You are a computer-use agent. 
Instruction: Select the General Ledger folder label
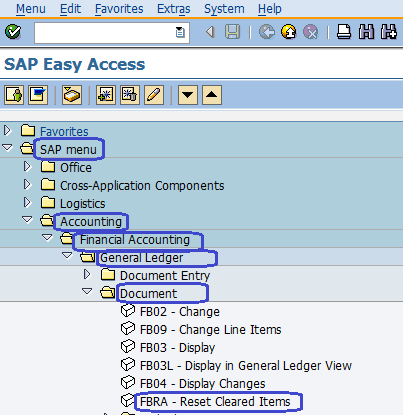[141, 257]
